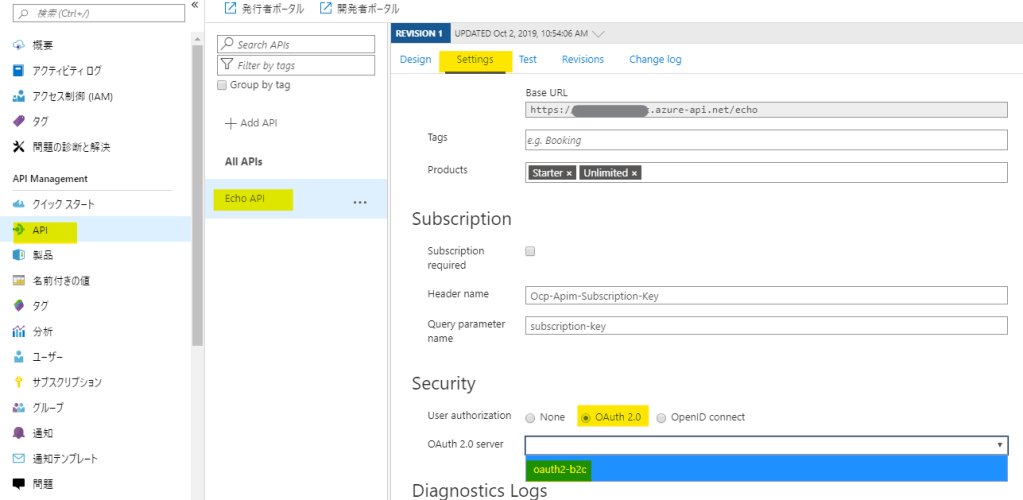The image size is (1023, 500).
Task: Click the アクセス制御 (IAM) people icon
Action: pos(18,96)
